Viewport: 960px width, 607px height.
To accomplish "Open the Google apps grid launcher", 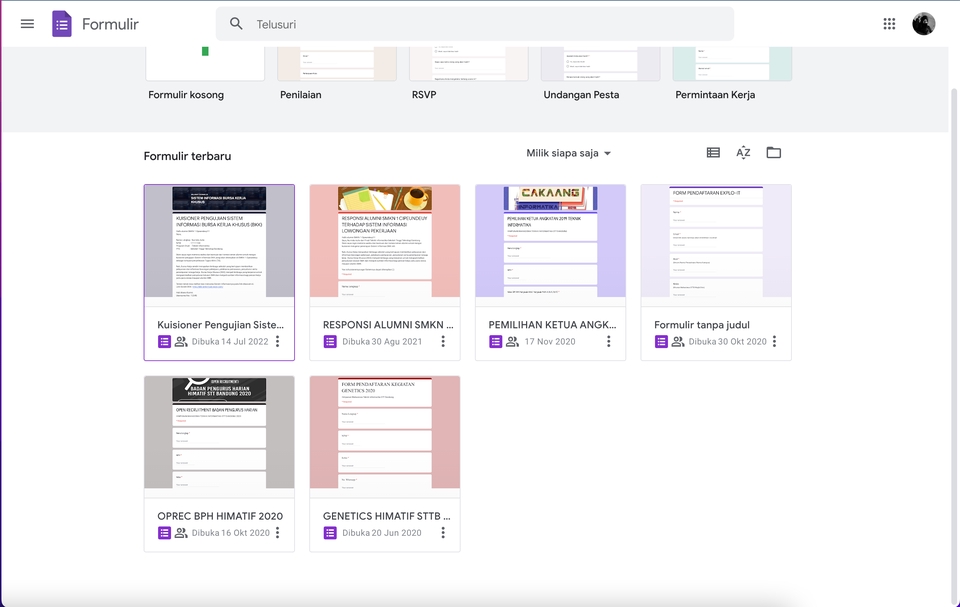I will [x=889, y=23].
